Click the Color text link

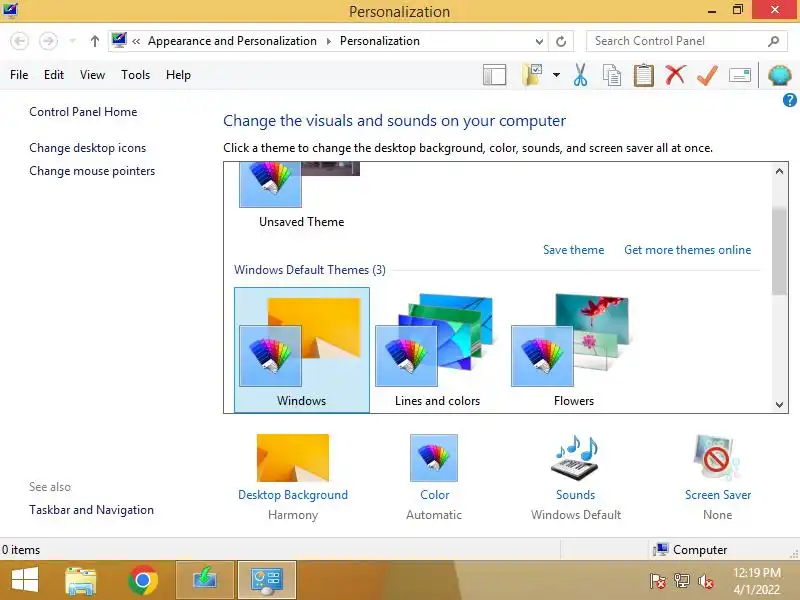click(435, 495)
